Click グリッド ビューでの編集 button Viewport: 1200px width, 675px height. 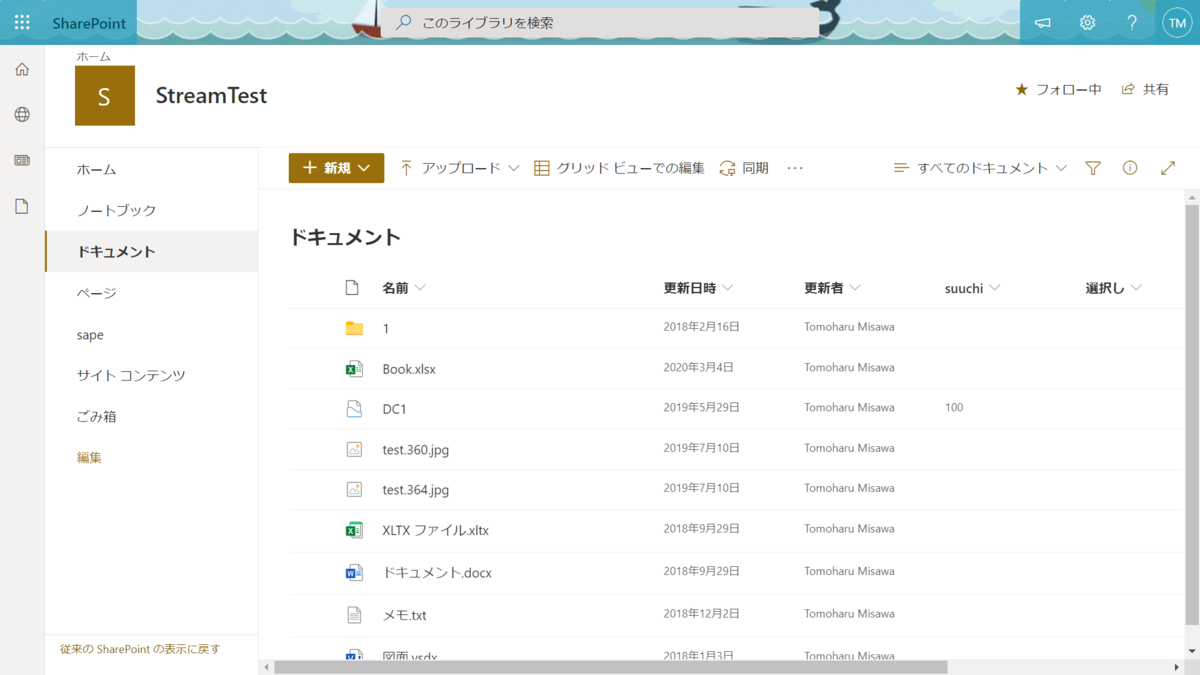click(x=619, y=168)
